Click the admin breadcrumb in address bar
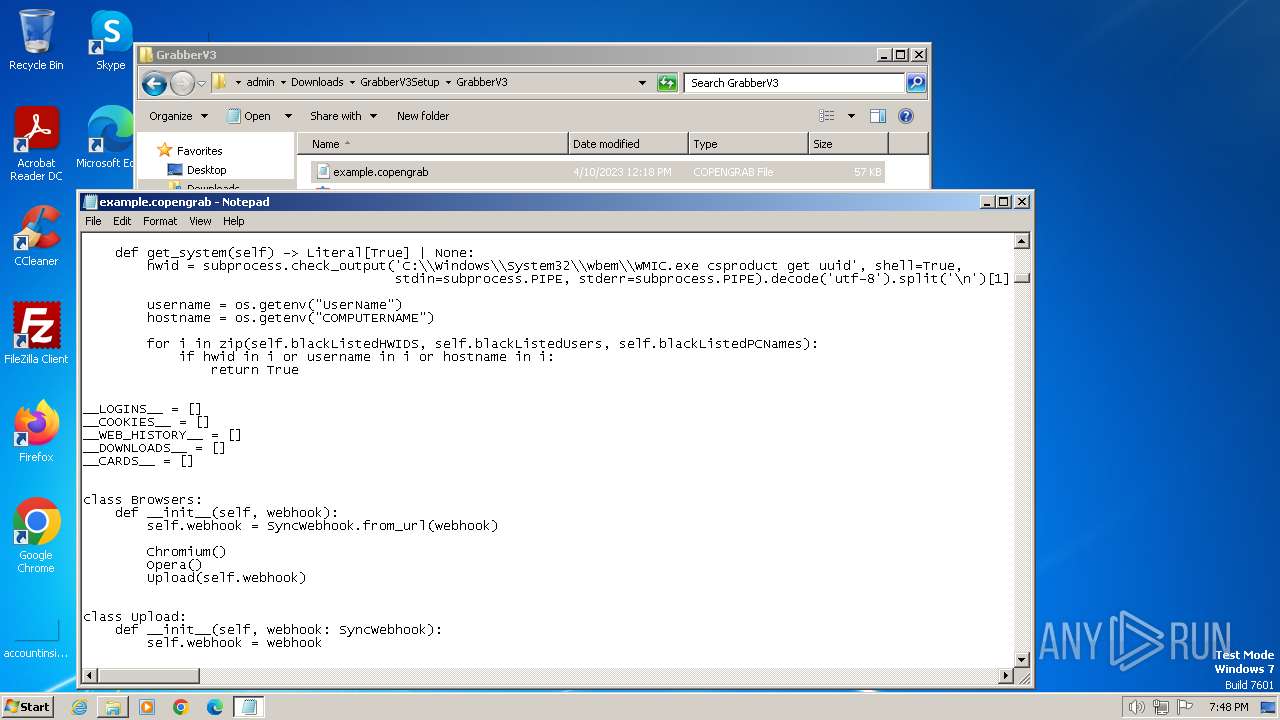The width and height of the screenshot is (1280, 720). point(260,83)
